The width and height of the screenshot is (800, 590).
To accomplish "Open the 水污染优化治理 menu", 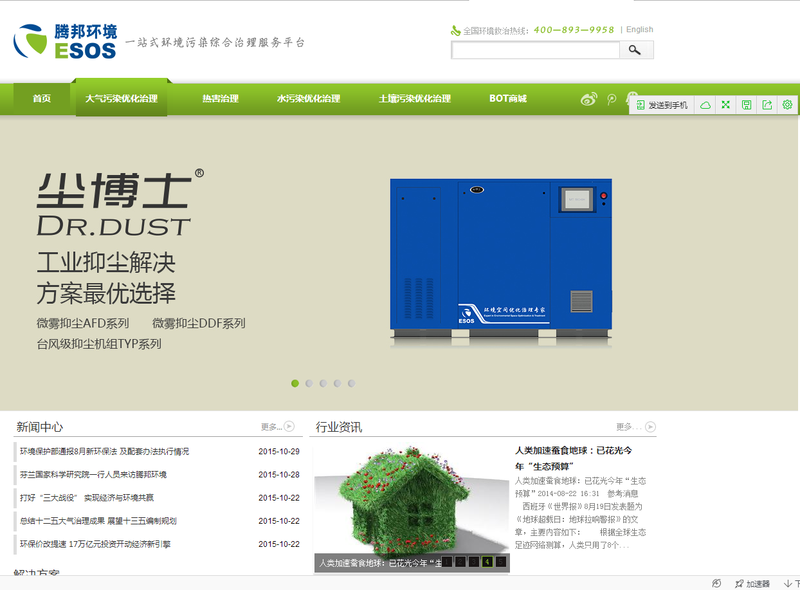I will pos(309,99).
